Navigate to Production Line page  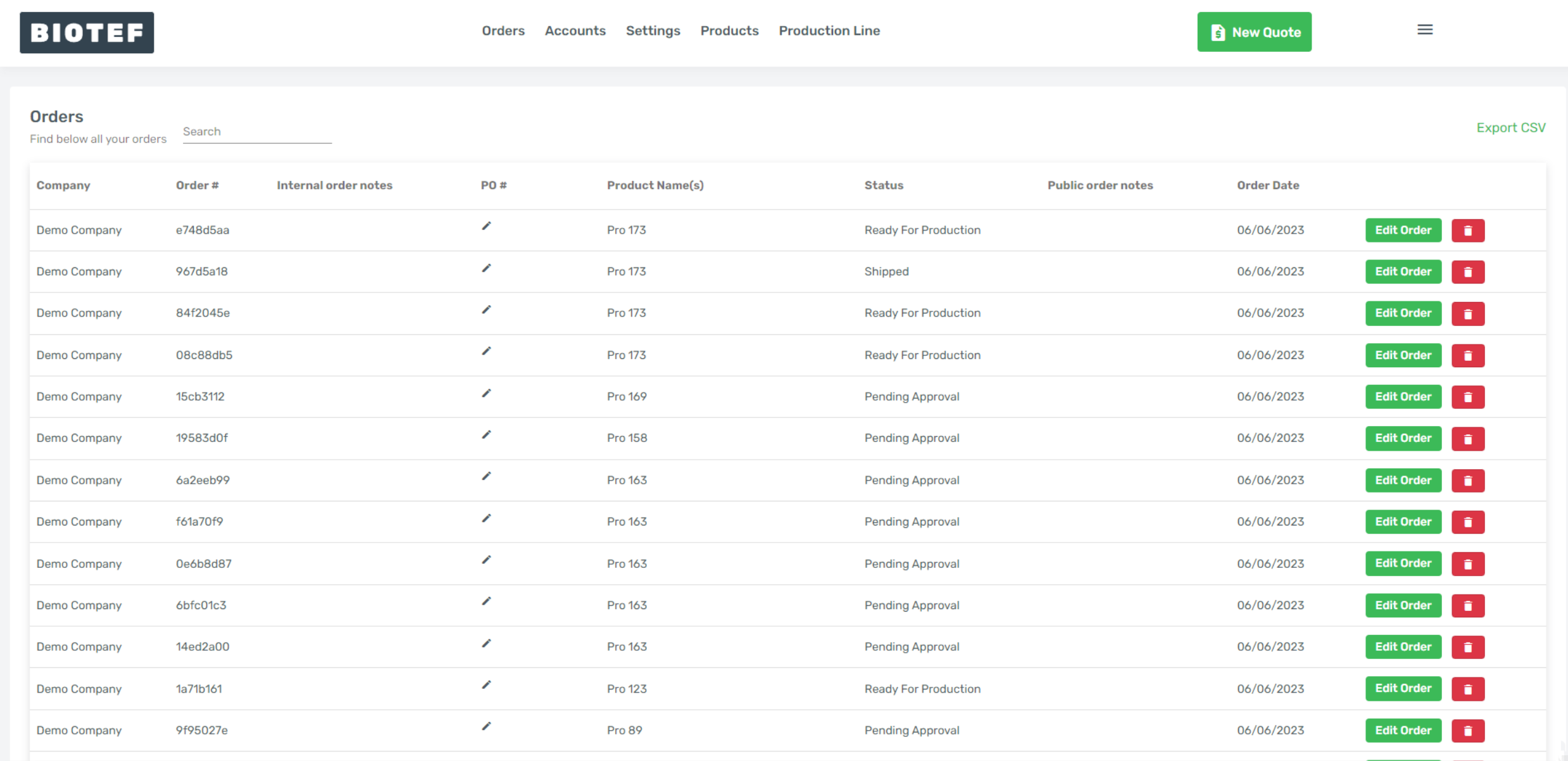point(829,31)
